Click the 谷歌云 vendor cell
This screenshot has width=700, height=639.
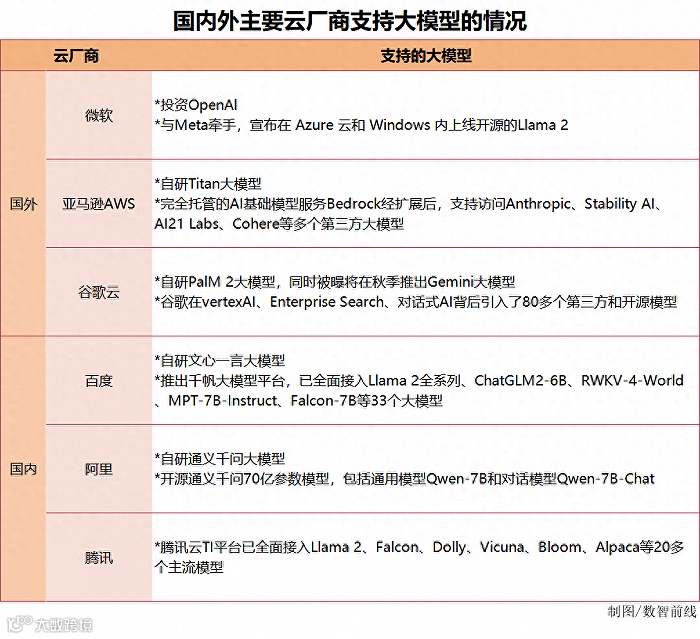pyautogui.click(x=99, y=292)
